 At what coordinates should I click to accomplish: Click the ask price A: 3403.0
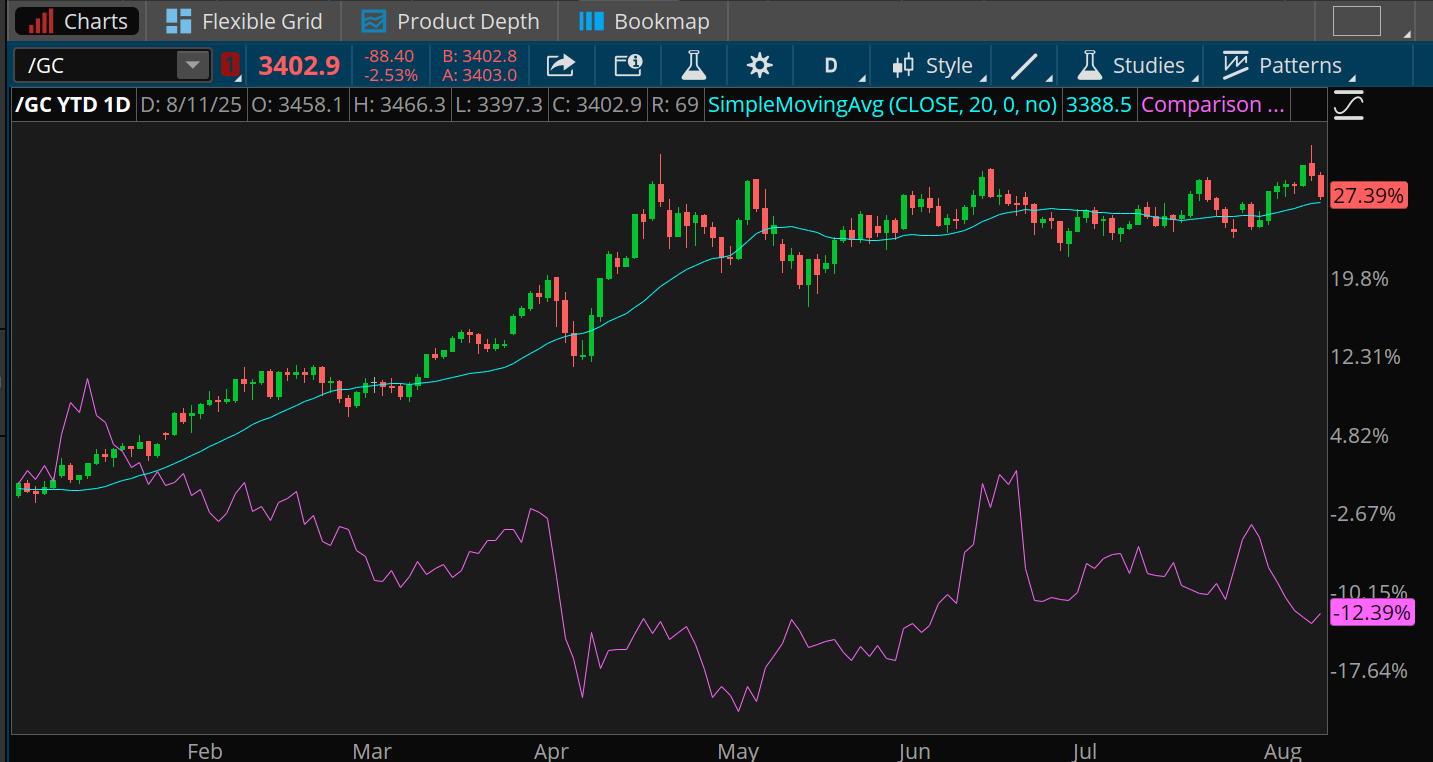point(479,75)
